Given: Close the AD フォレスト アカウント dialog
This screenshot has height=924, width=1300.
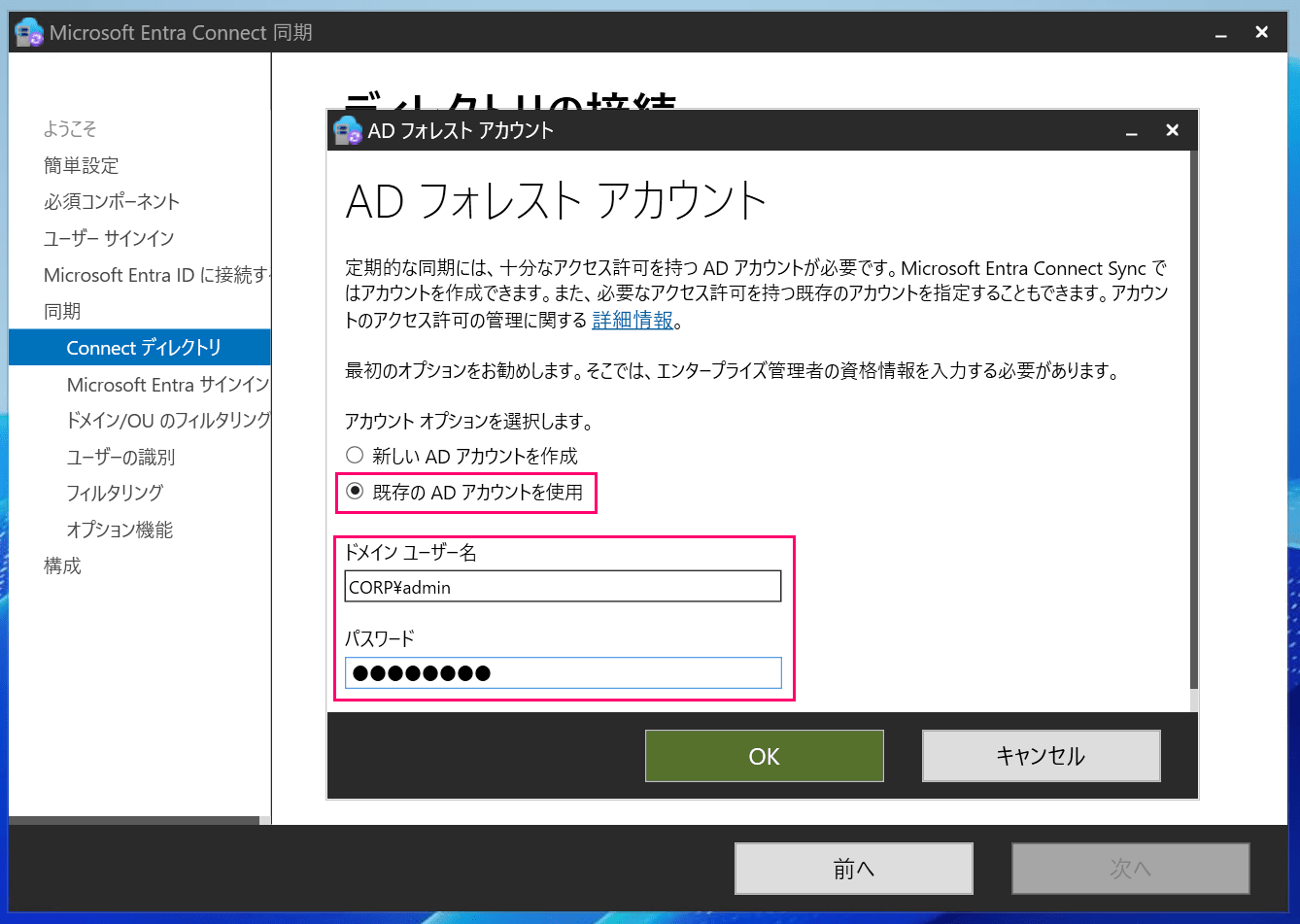Looking at the screenshot, I should pyautogui.click(x=1173, y=130).
